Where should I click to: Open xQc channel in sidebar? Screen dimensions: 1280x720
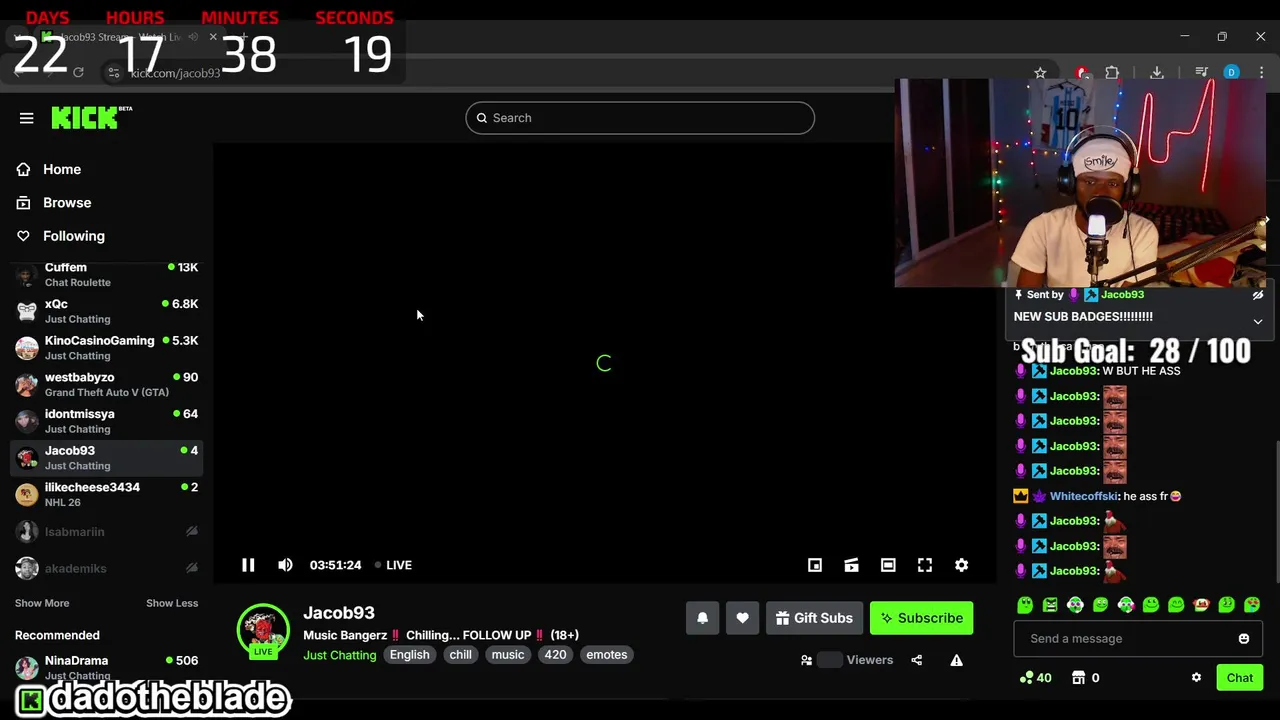[106, 311]
